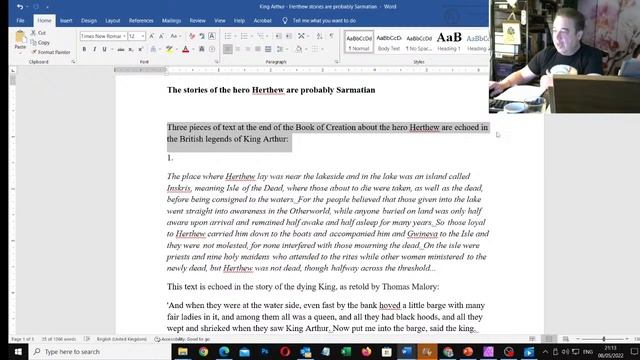
Task: Switch to the References tab
Action: (x=141, y=20)
